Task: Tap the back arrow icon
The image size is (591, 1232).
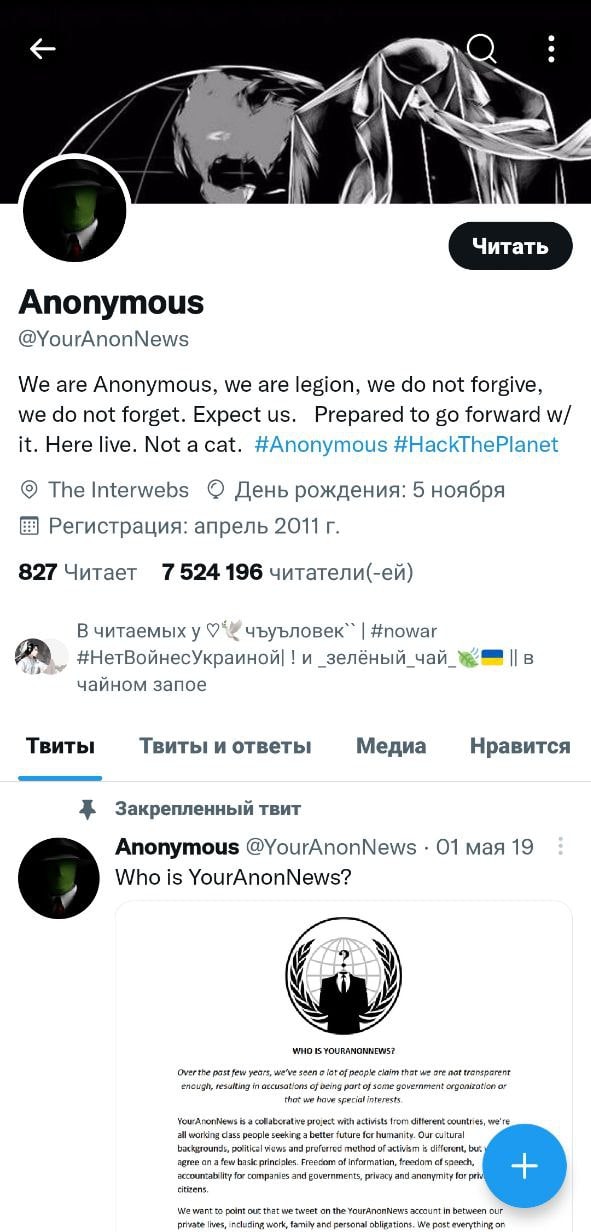Action: [43, 48]
